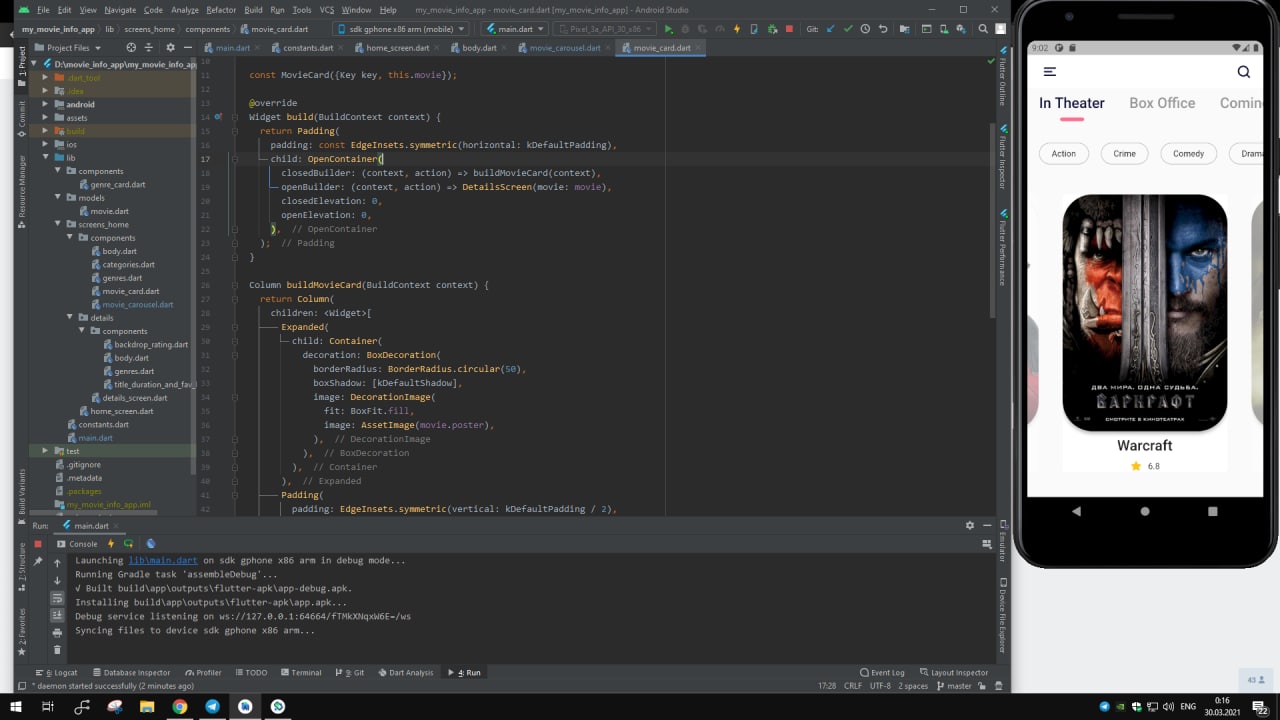Open the Dart Analysis tool window tab

[x=406, y=672]
